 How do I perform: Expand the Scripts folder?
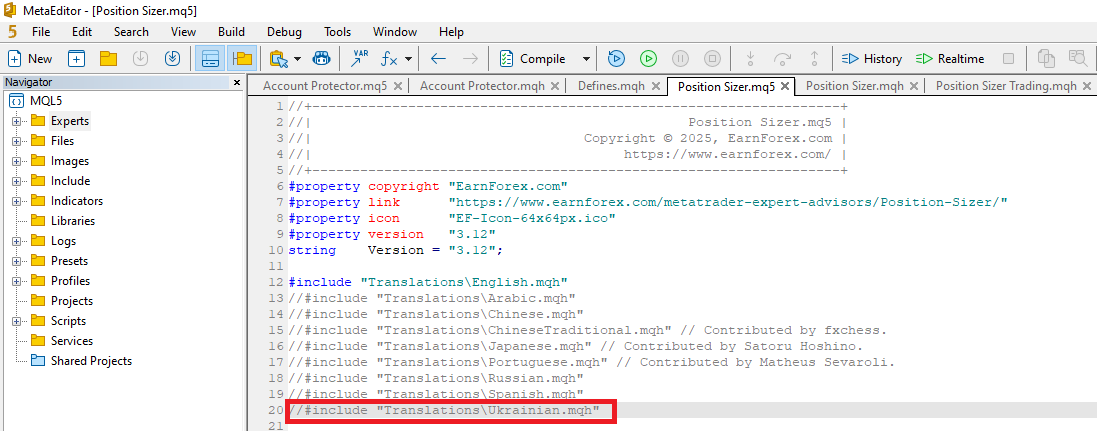click(x=16, y=321)
